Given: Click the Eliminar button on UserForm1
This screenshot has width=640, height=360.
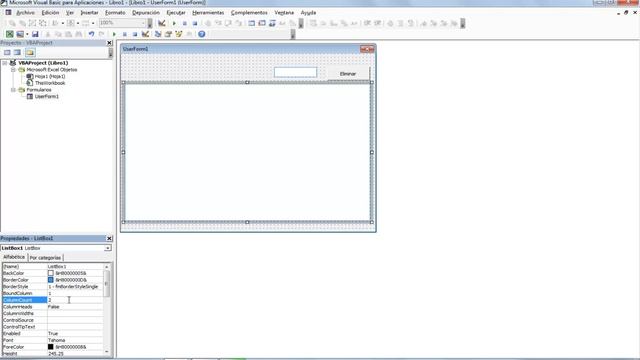Looking at the screenshot, I should tap(348, 74).
